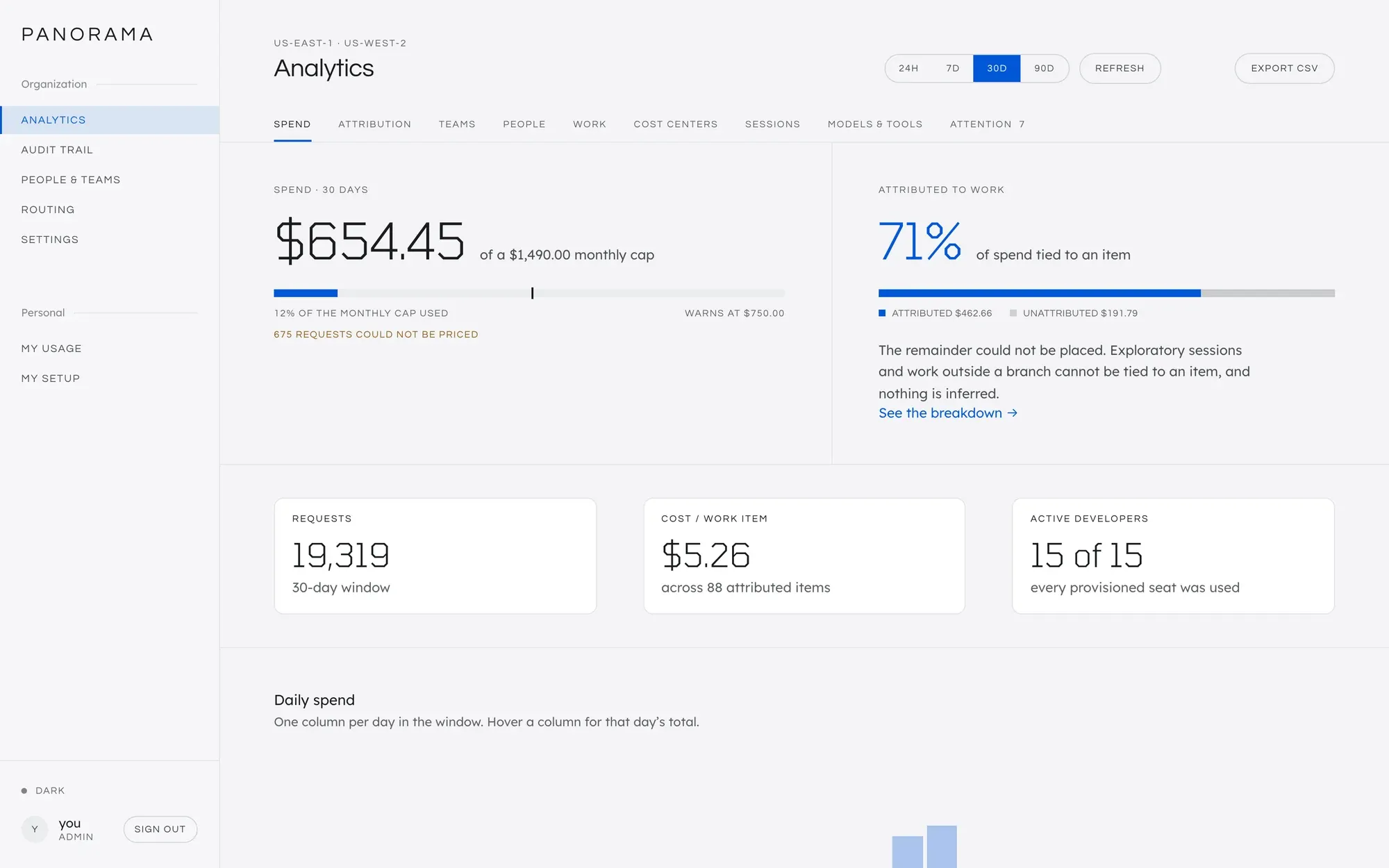
Task: Click the attributed spend progress bar
Action: pyautogui.click(x=1106, y=293)
